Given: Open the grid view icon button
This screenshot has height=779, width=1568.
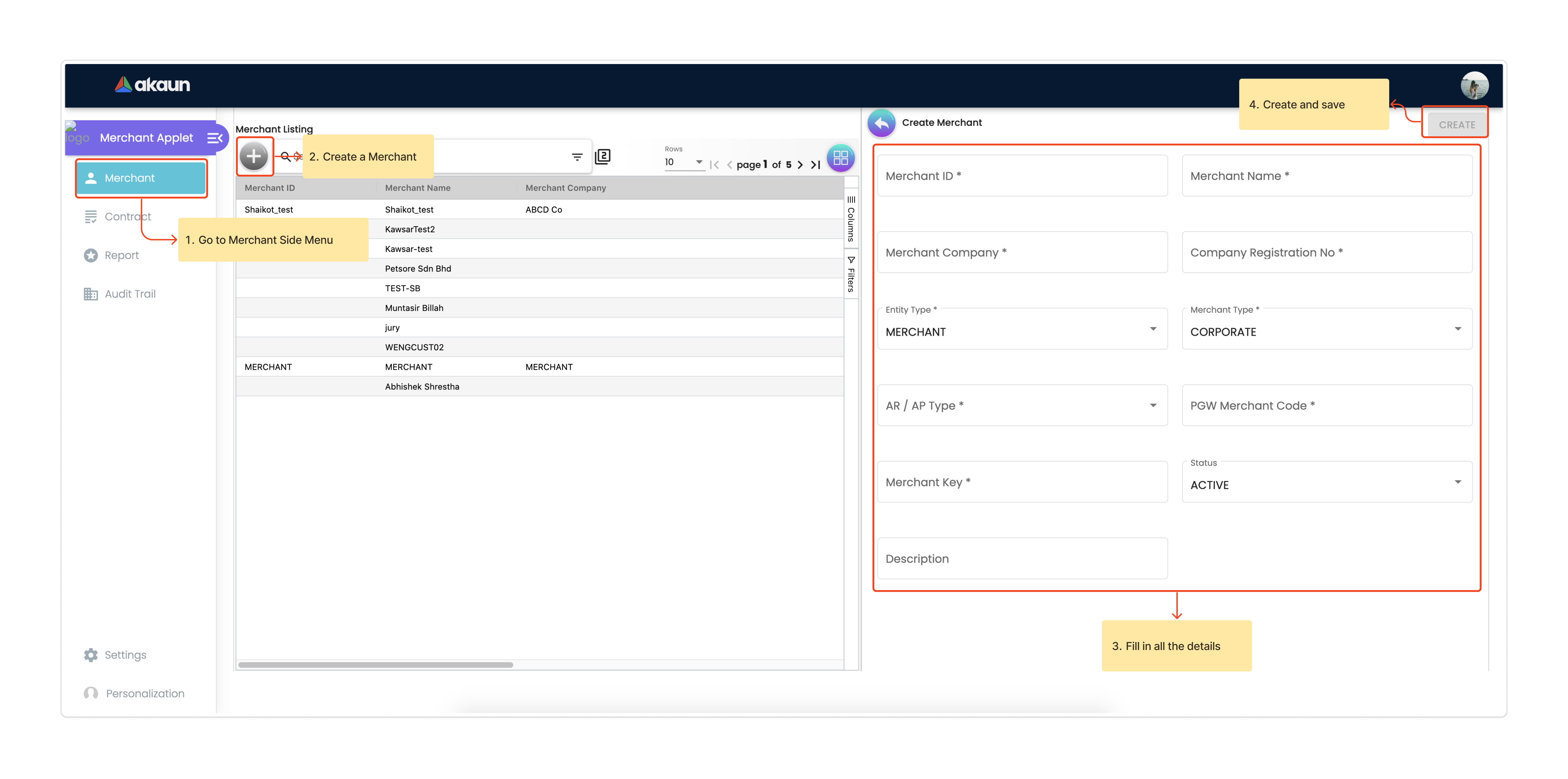Looking at the screenshot, I should (841, 158).
